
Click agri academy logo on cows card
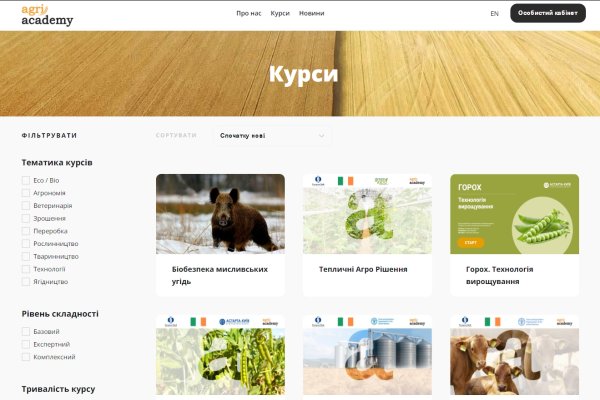[564, 322]
